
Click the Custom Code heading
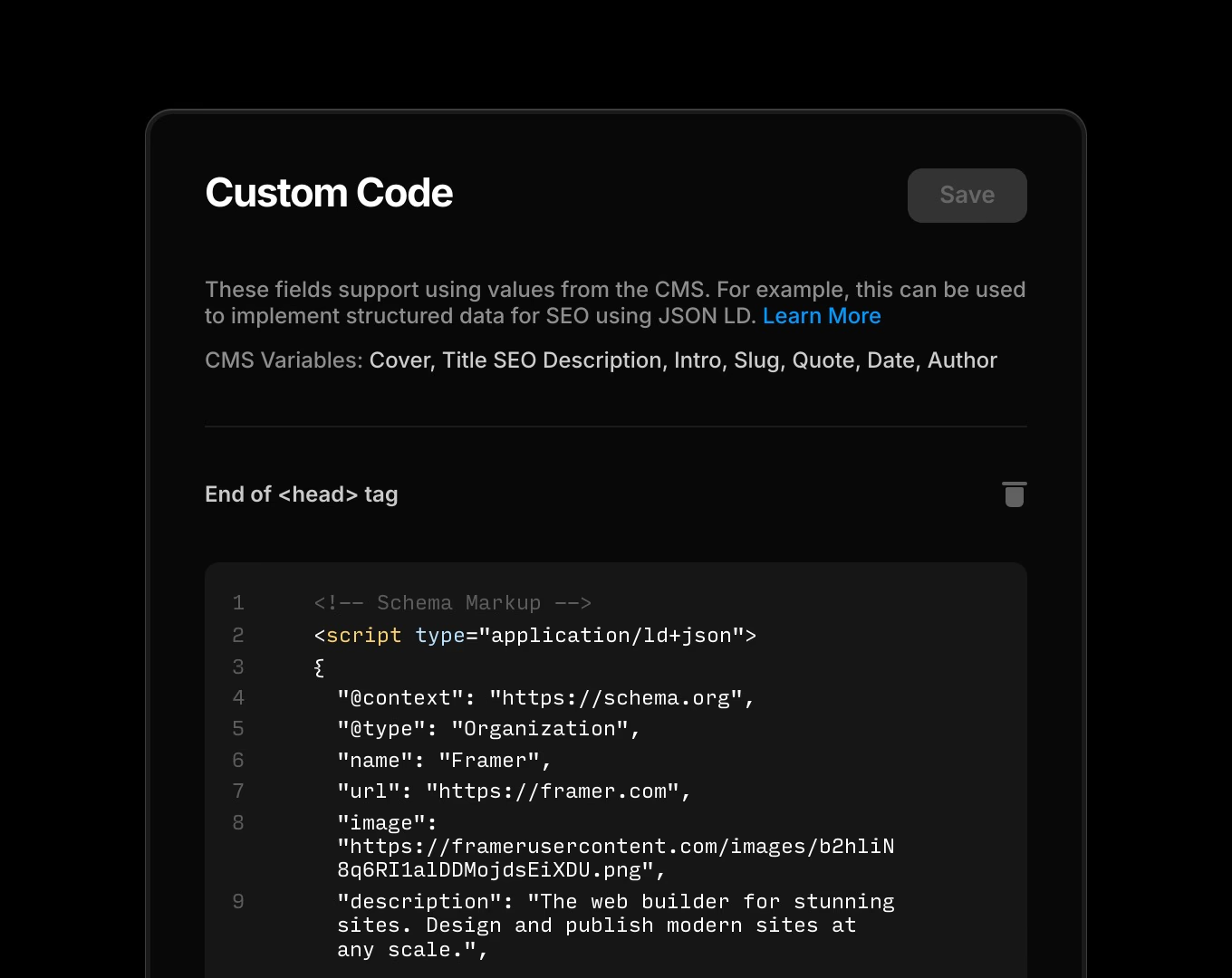pos(329,193)
